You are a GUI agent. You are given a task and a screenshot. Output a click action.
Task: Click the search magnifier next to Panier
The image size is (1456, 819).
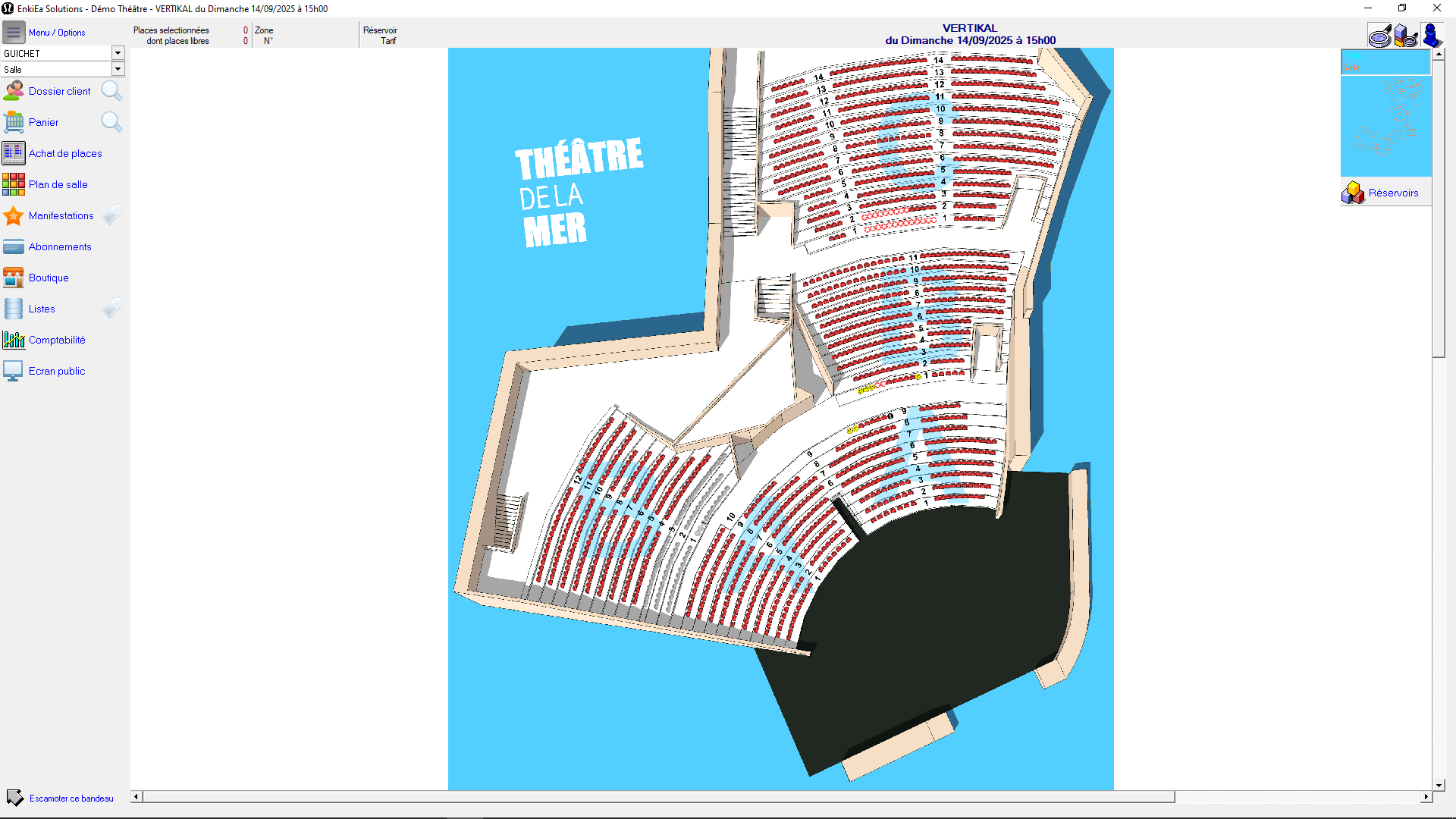tap(111, 122)
